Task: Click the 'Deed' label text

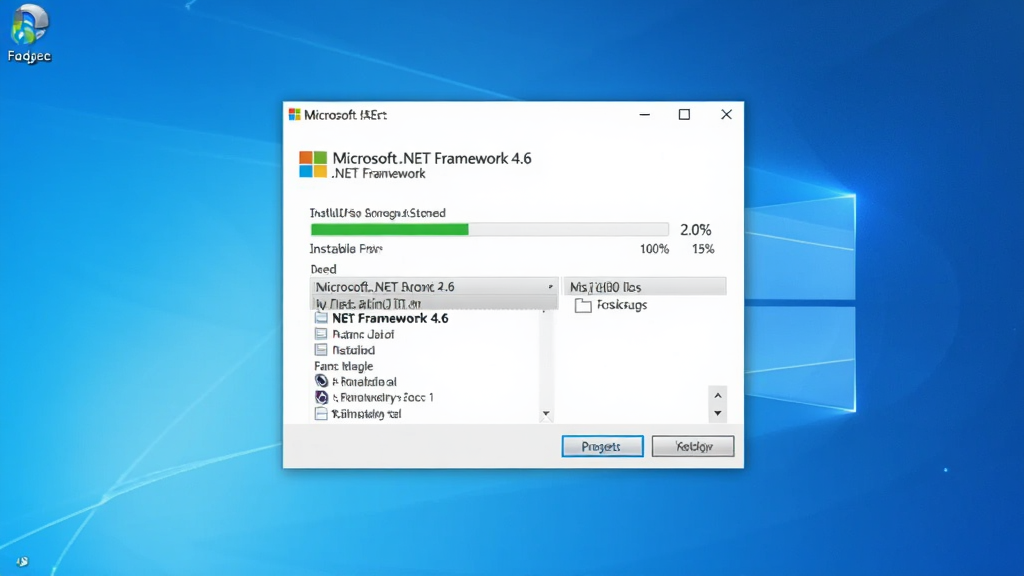Action: pos(323,269)
